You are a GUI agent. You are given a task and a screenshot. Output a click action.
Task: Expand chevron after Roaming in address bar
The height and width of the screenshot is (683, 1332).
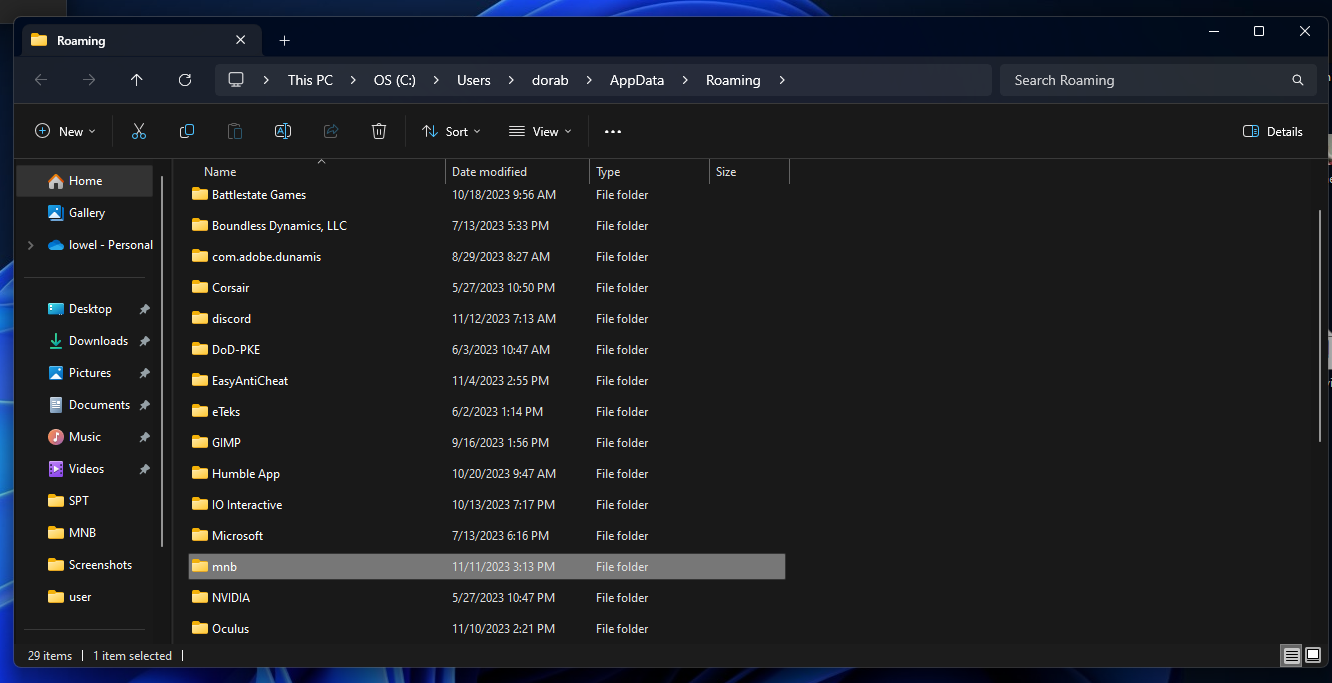coord(782,80)
